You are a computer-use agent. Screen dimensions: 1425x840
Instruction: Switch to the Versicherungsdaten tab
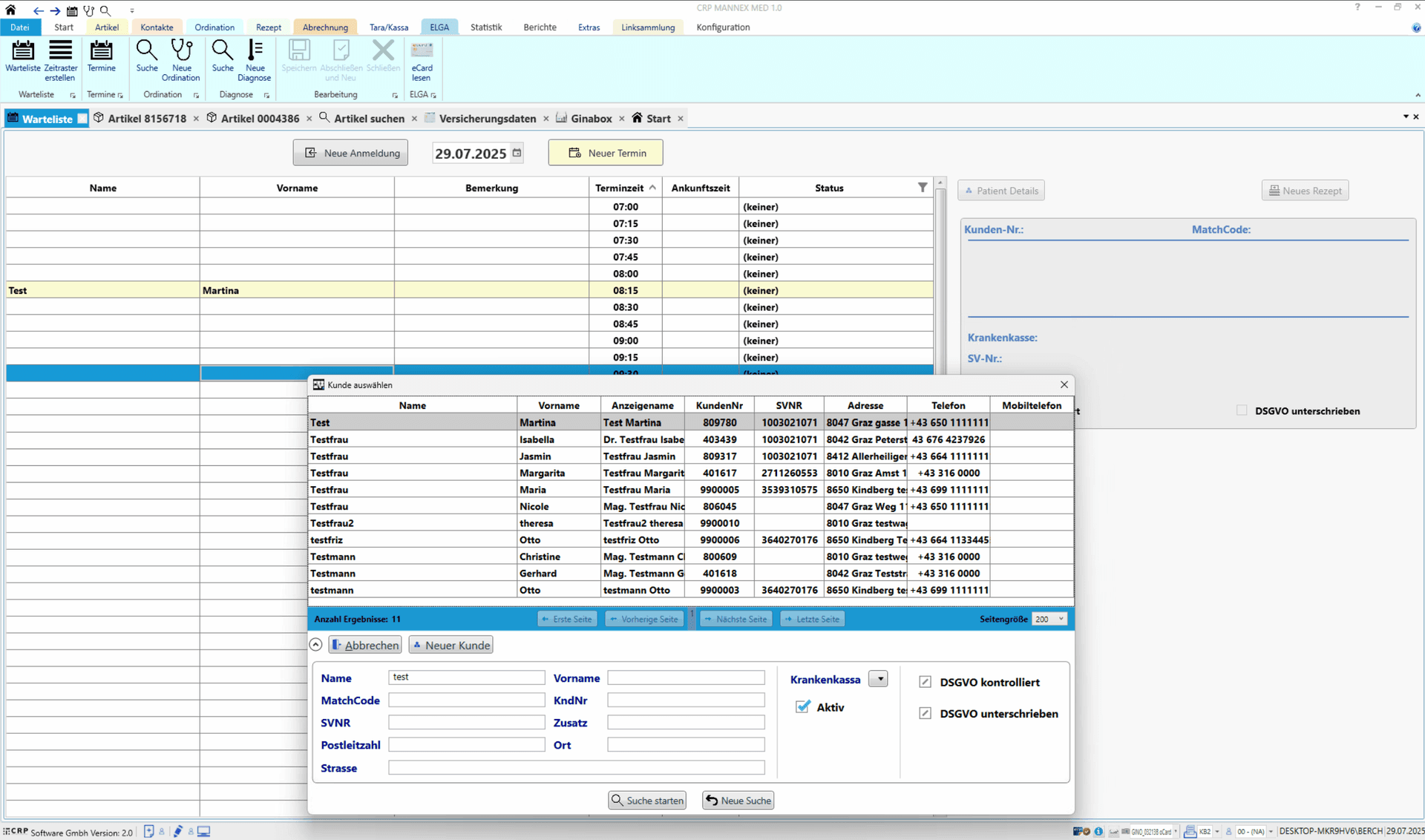(x=487, y=119)
